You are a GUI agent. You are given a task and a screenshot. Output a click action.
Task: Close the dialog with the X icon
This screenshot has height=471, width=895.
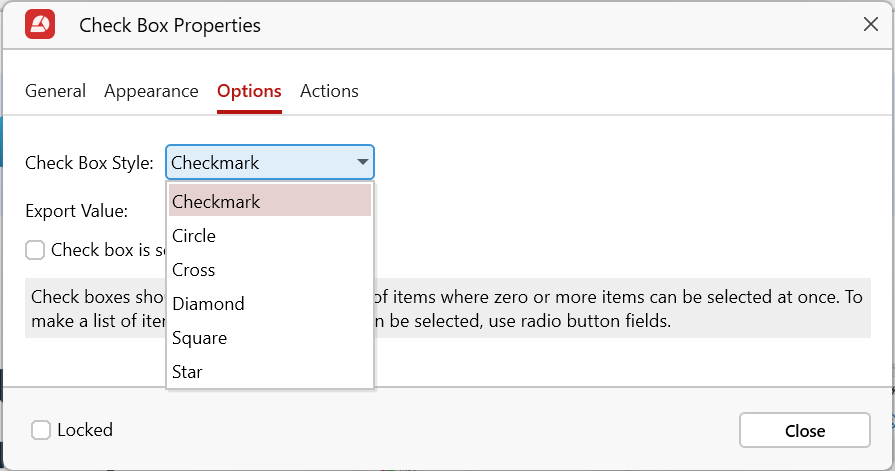[871, 25]
